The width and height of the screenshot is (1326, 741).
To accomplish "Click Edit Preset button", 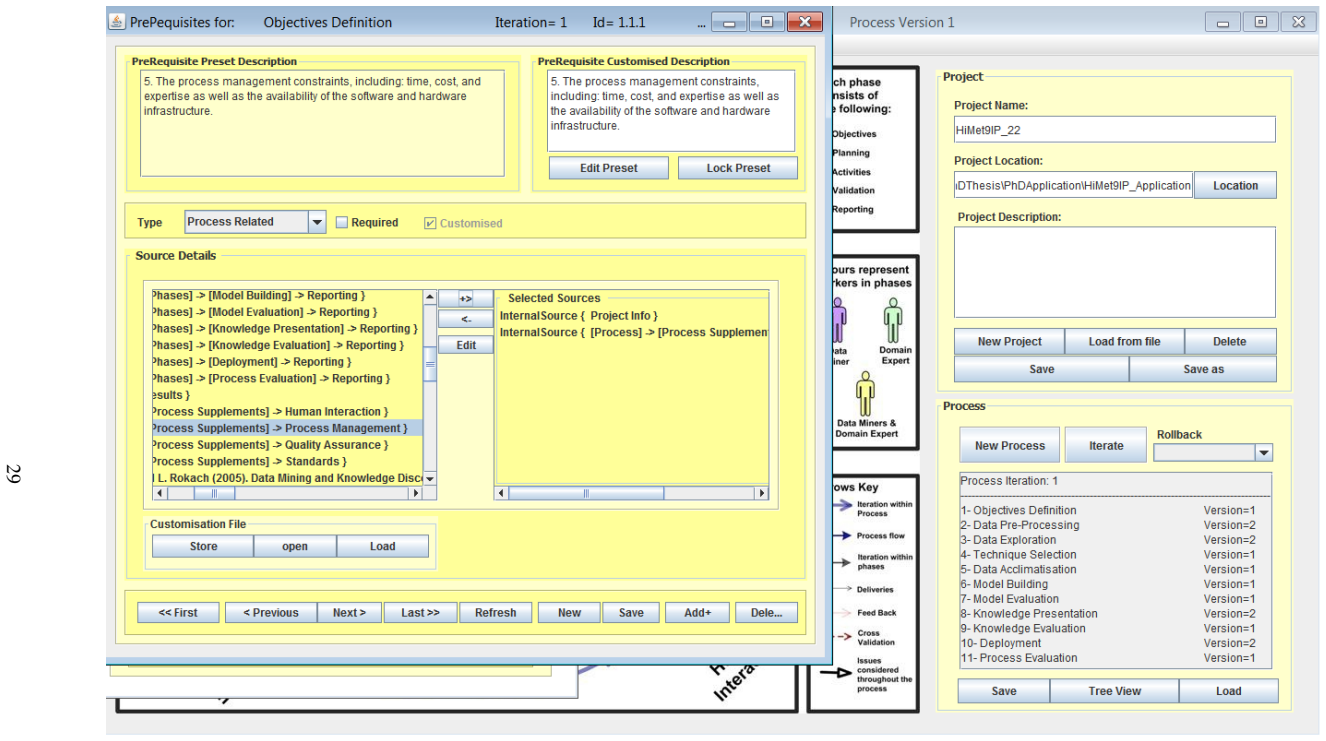I will point(608,168).
